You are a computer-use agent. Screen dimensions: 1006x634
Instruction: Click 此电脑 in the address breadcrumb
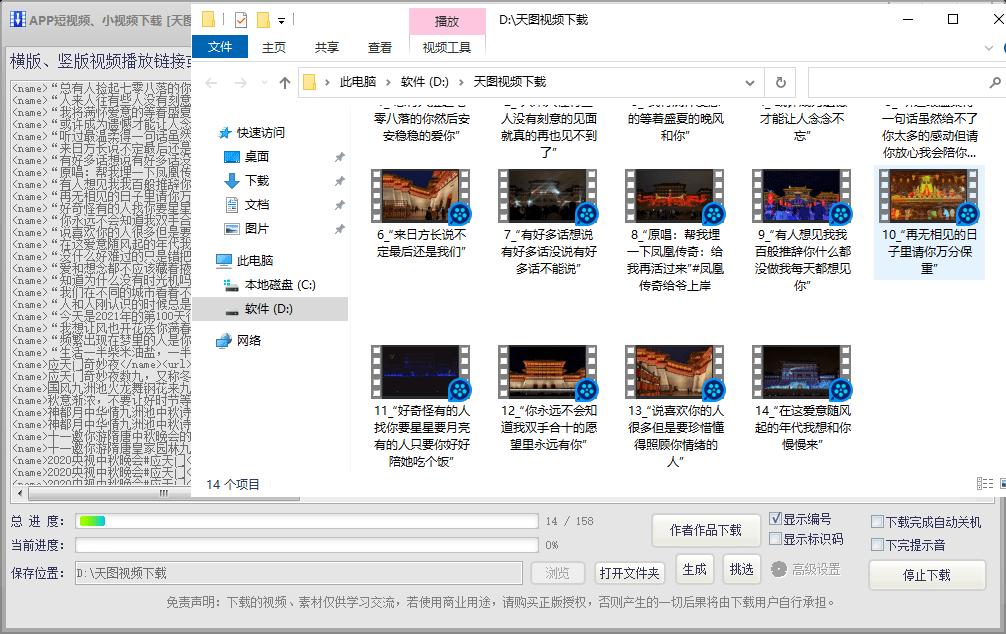(x=358, y=81)
